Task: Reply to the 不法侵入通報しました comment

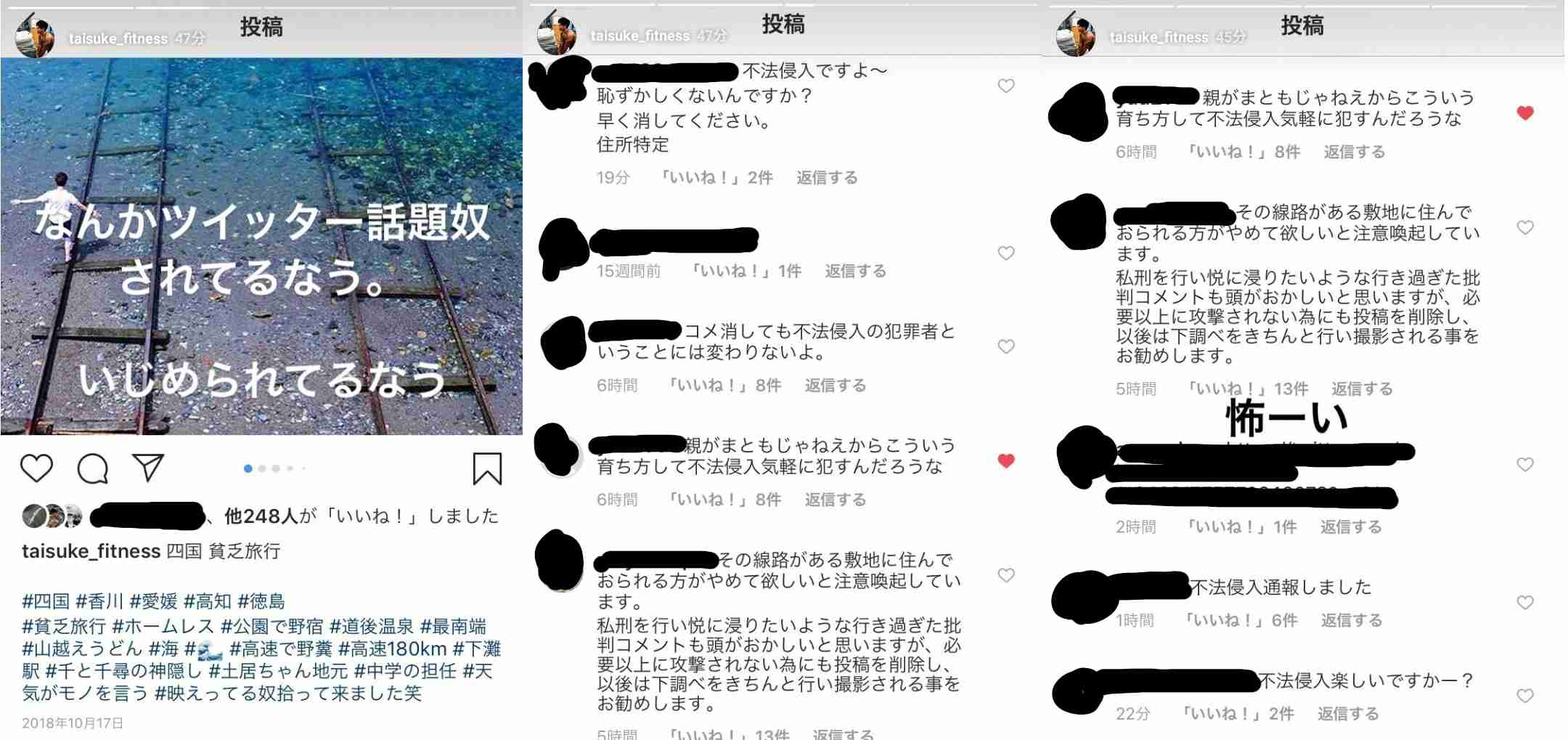Action: click(x=1351, y=620)
